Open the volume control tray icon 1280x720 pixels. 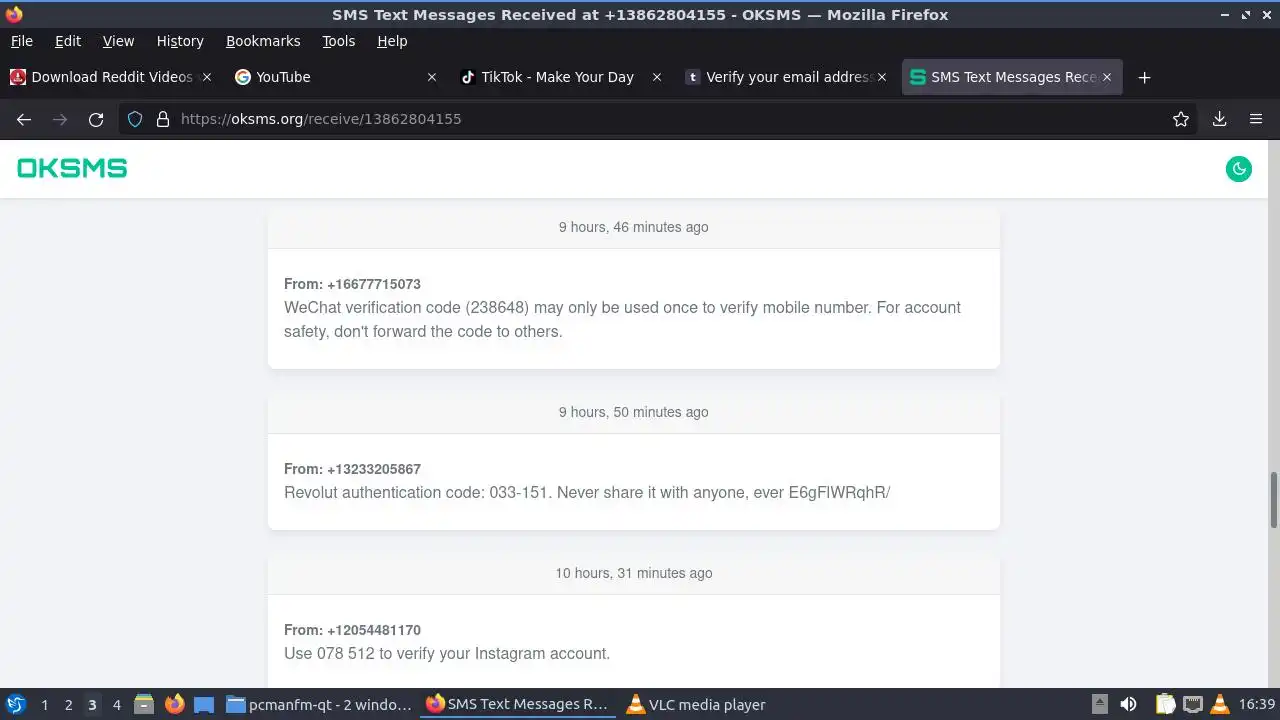(x=1128, y=704)
